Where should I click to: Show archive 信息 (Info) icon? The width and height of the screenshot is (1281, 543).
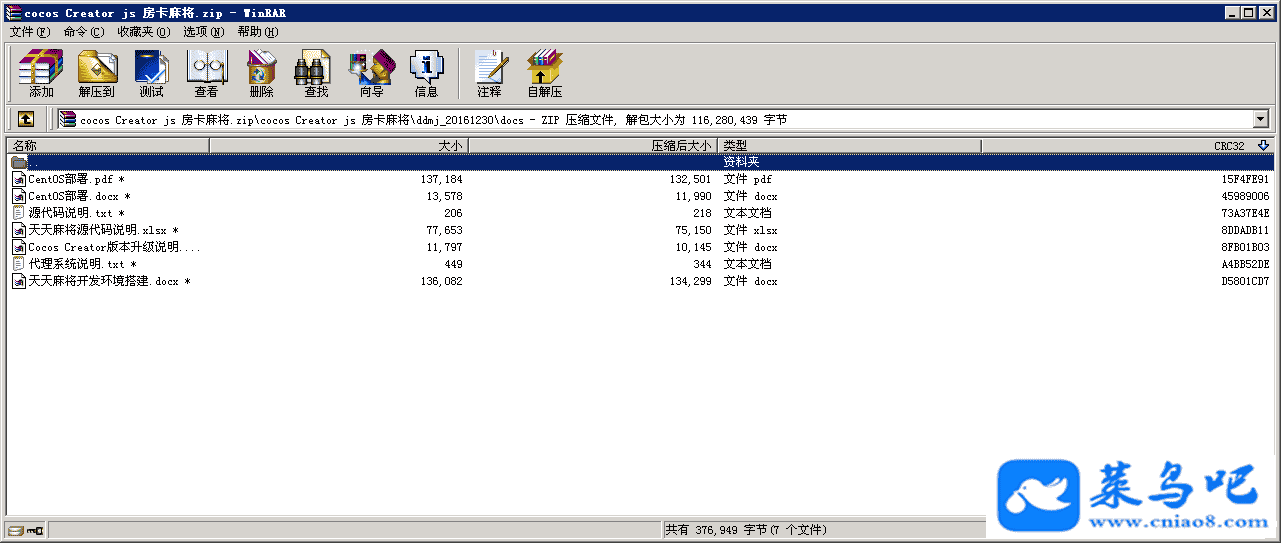click(426, 73)
